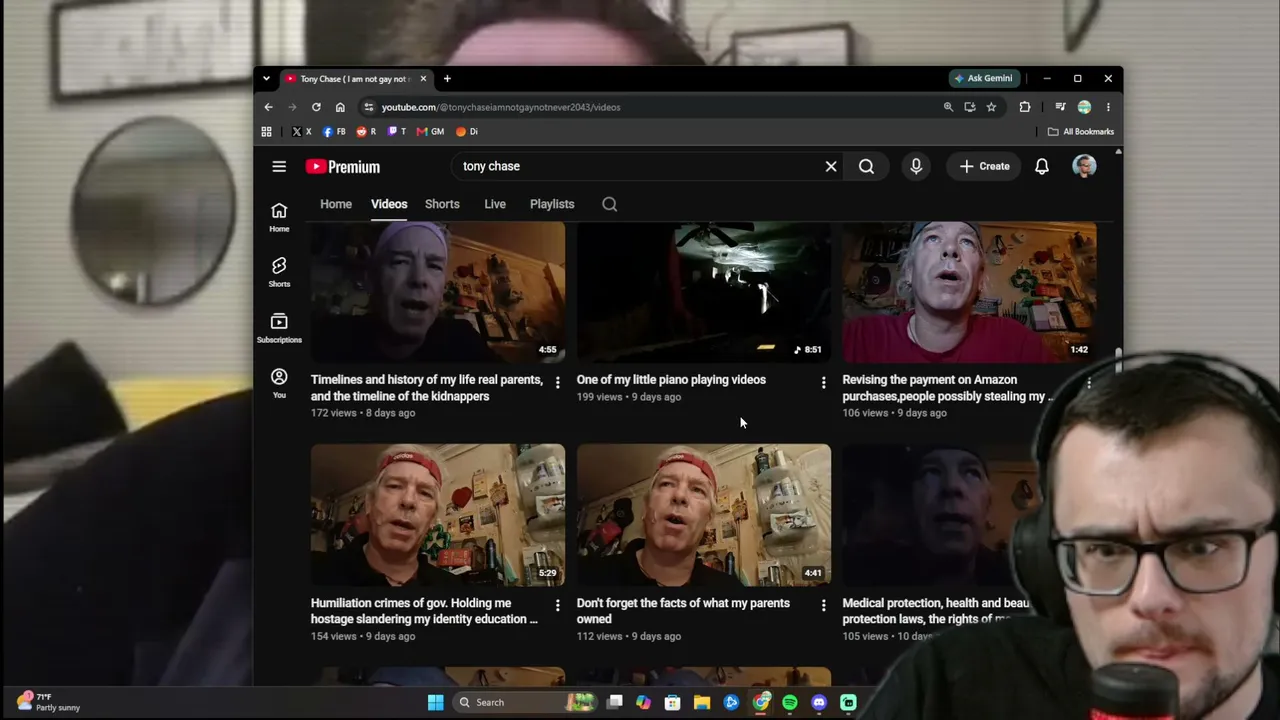This screenshot has height=720, width=1280.
Task: Open 'Medical protection, health and beauty' title
Action: 936,611
